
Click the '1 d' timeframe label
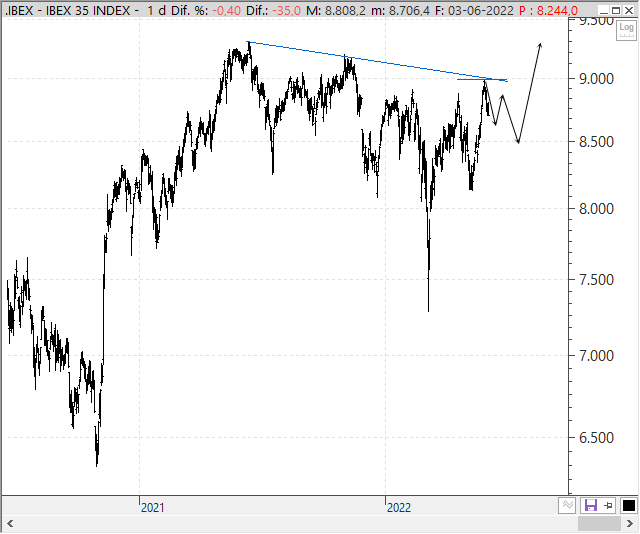coord(156,10)
